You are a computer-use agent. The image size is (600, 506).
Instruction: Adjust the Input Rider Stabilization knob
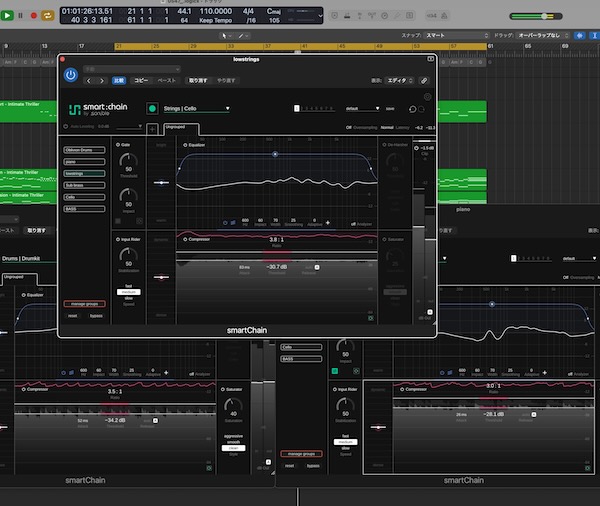(129, 256)
